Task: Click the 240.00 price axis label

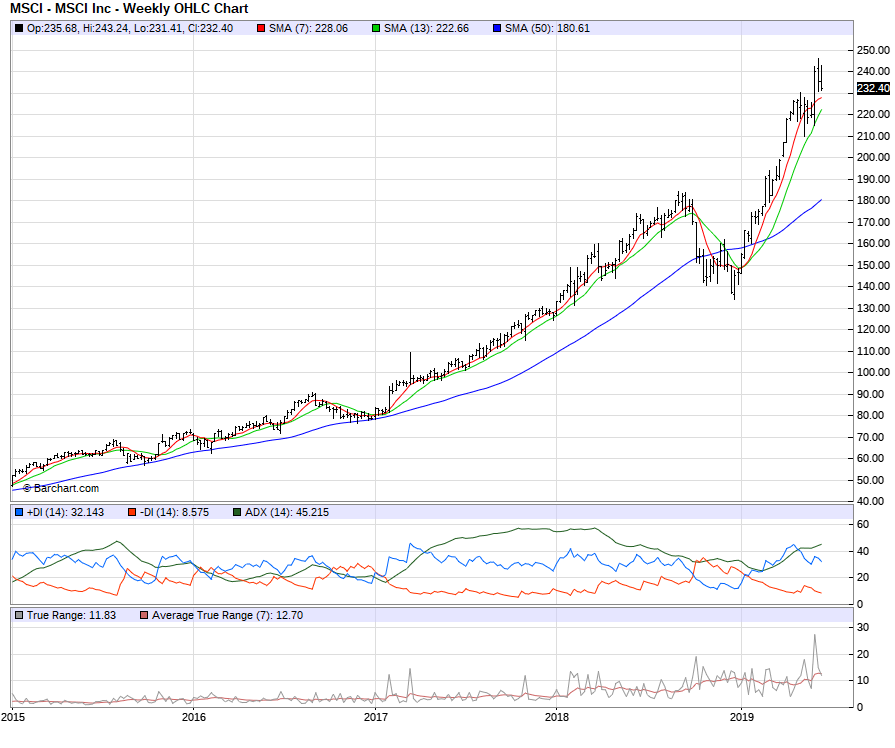Action: pos(873,71)
